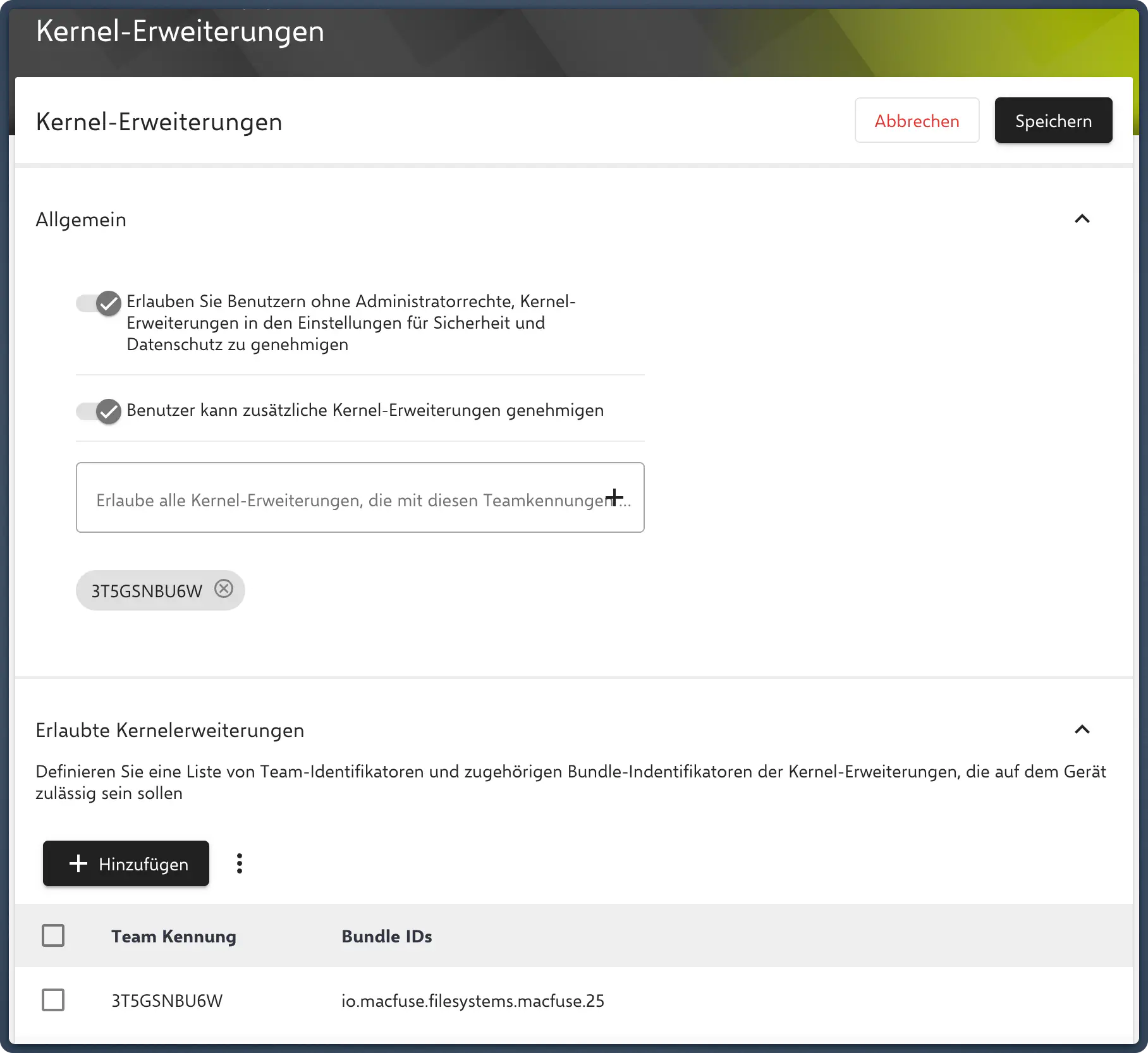Click the Speichern button
The width and height of the screenshot is (1148, 1053).
pos(1053,120)
